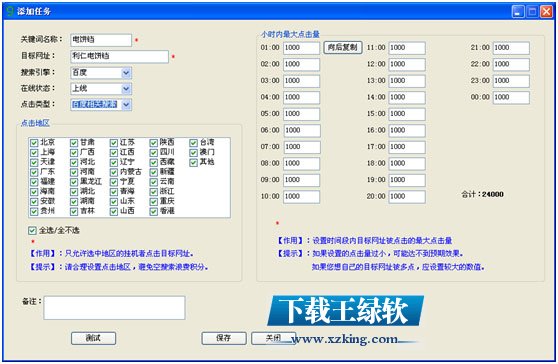
Task: Toggle the 福建 checkbox
Action: 34,182
